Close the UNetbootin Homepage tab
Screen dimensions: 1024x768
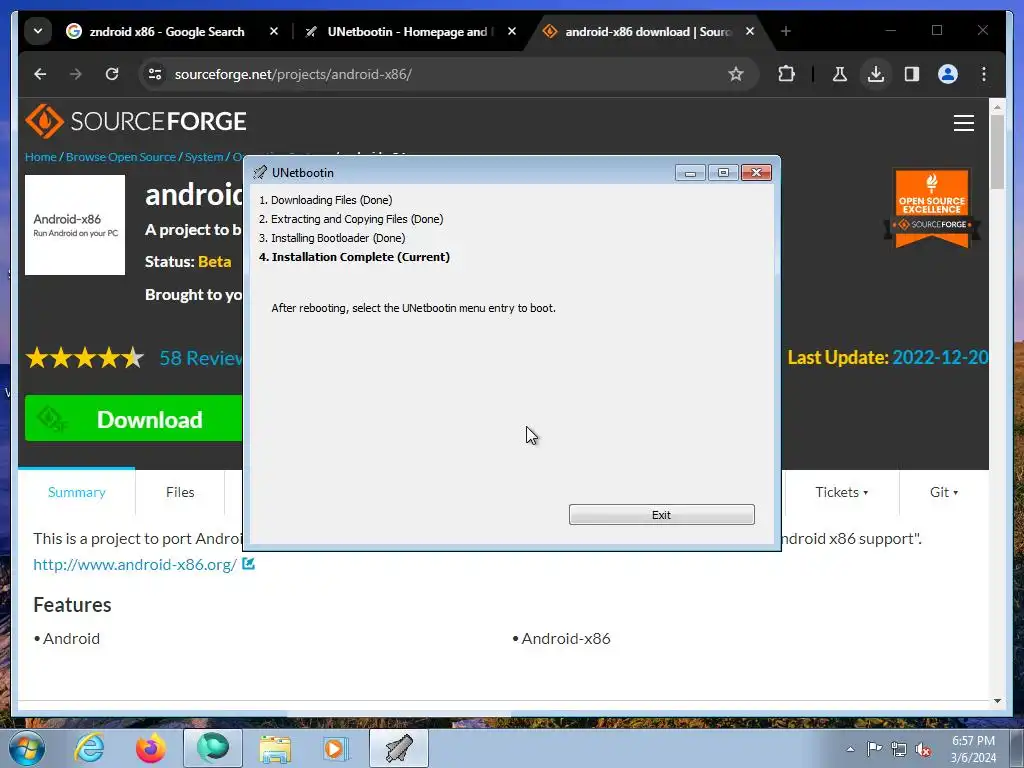[512, 31]
